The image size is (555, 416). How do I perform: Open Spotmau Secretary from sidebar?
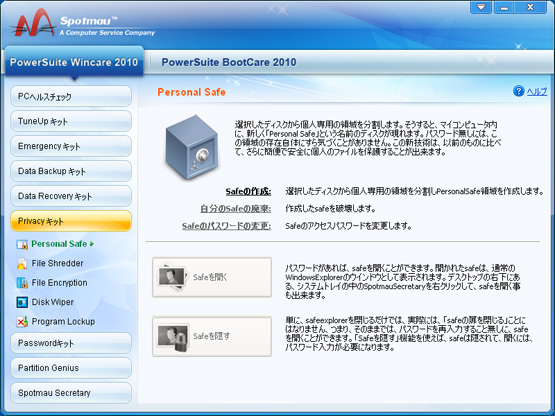[x=71, y=393]
